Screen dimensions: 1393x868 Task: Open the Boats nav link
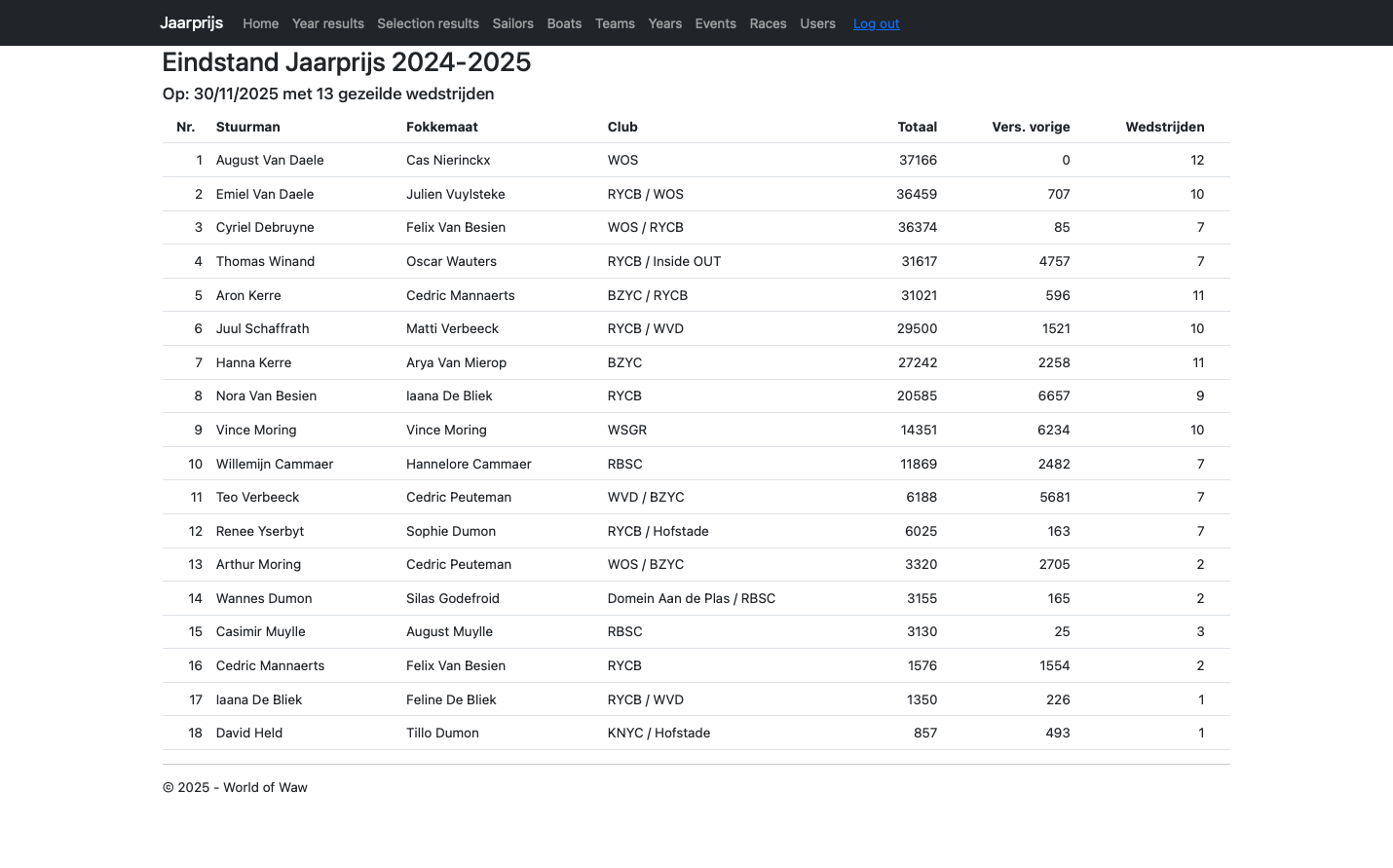[564, 23]
